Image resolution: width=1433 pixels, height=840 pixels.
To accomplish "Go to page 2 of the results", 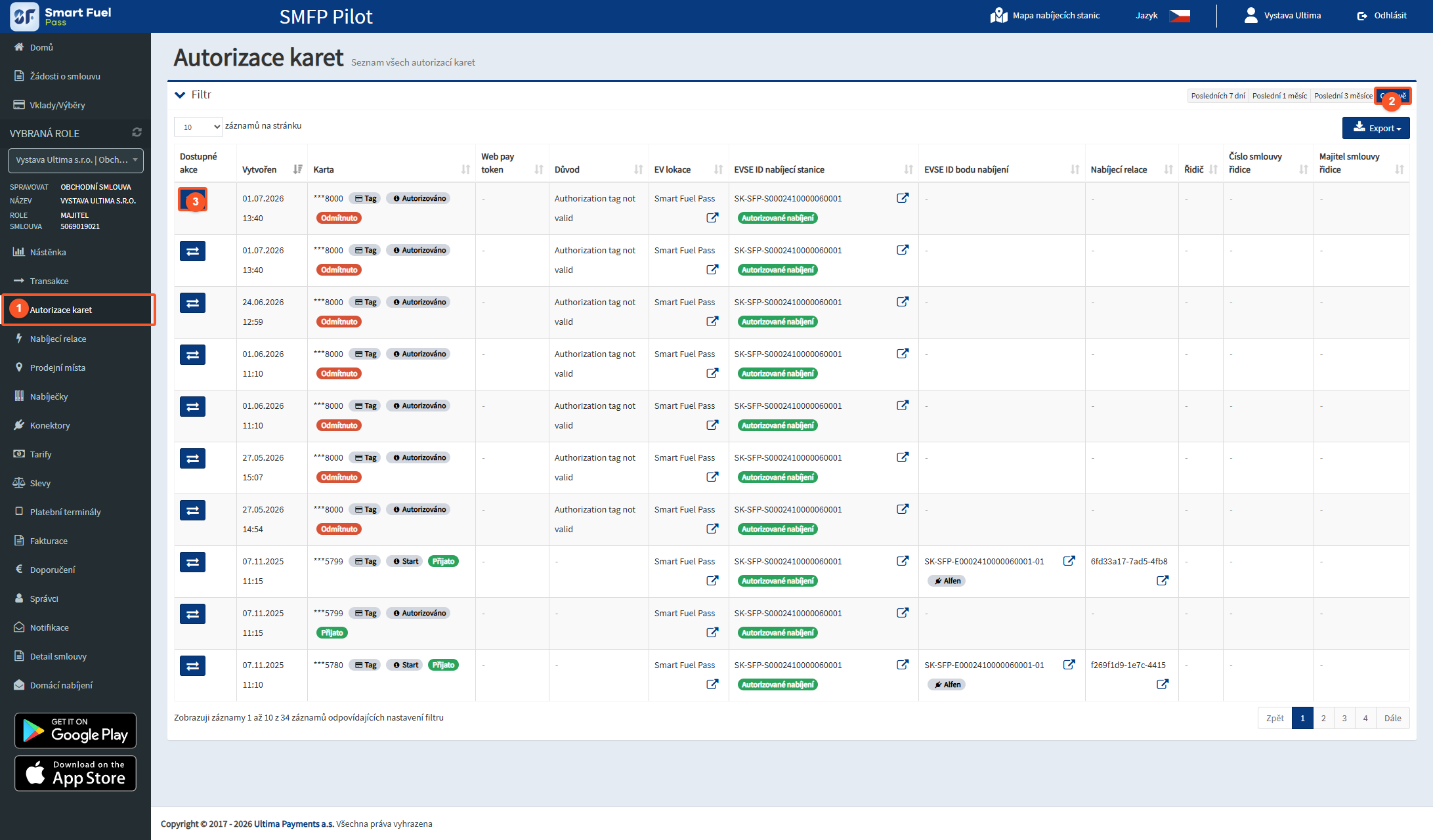I will click(x=1323, y=718).
